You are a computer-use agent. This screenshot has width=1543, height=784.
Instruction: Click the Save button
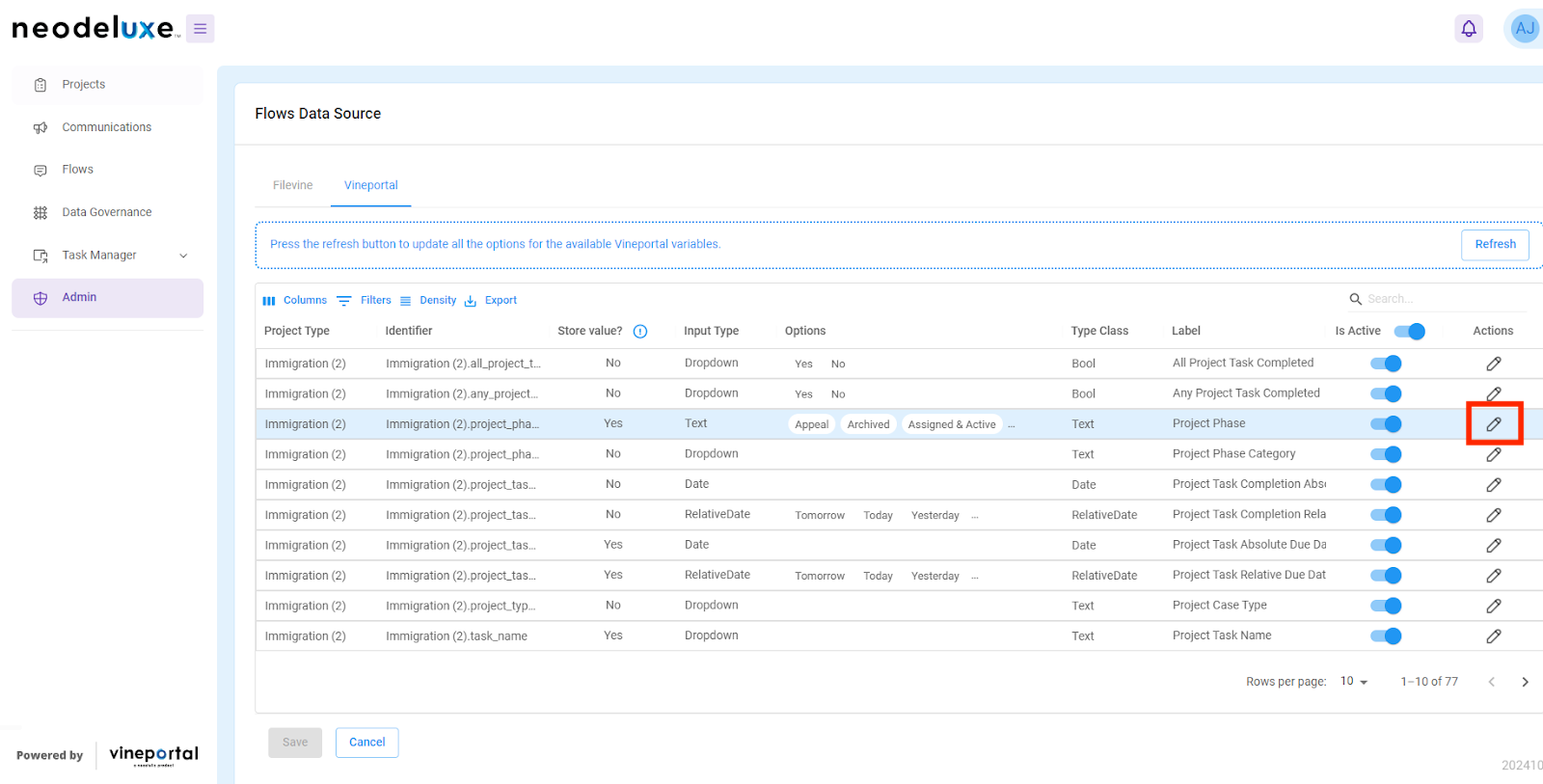coord(295,743)
